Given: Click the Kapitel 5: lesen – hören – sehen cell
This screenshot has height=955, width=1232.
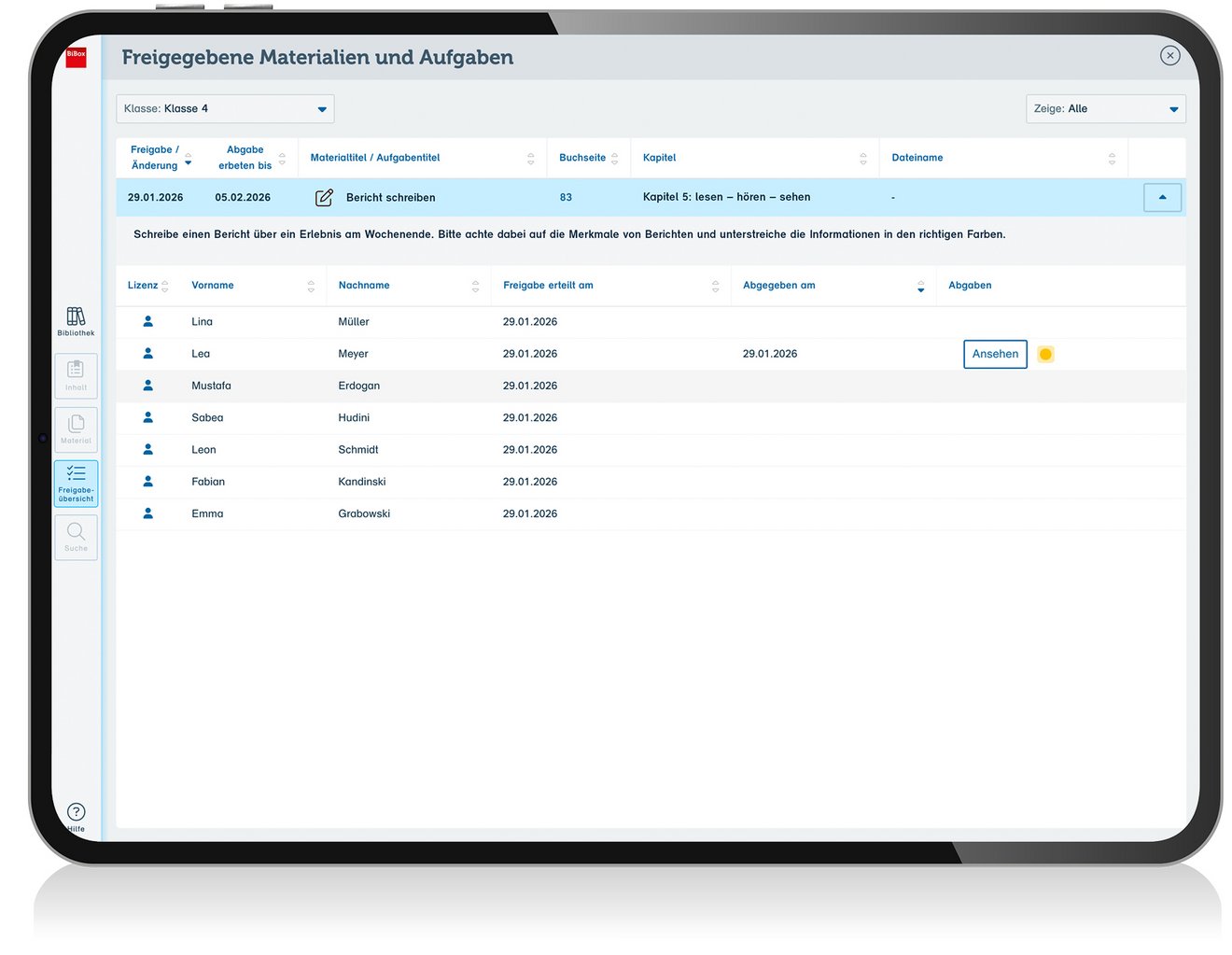Looking at the screenshot, I should (726, 197).
